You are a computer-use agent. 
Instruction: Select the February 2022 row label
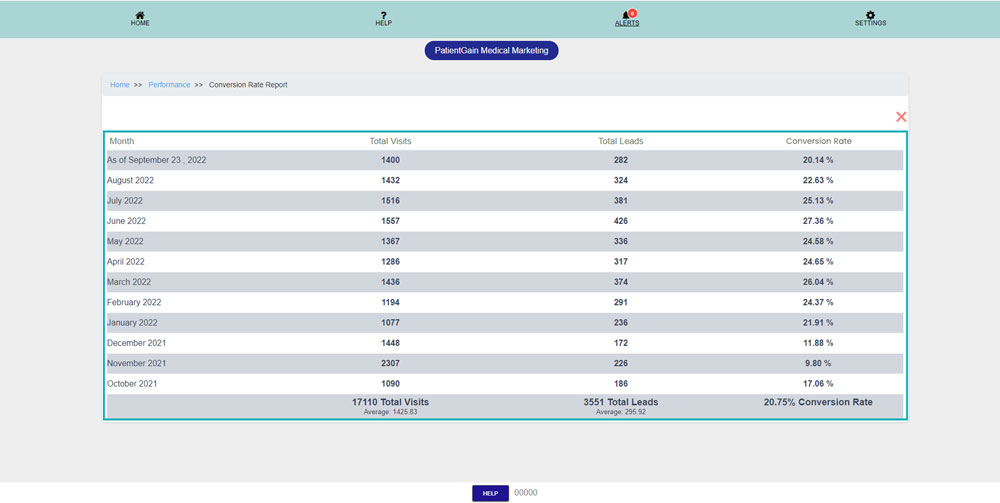coord(134,303)
